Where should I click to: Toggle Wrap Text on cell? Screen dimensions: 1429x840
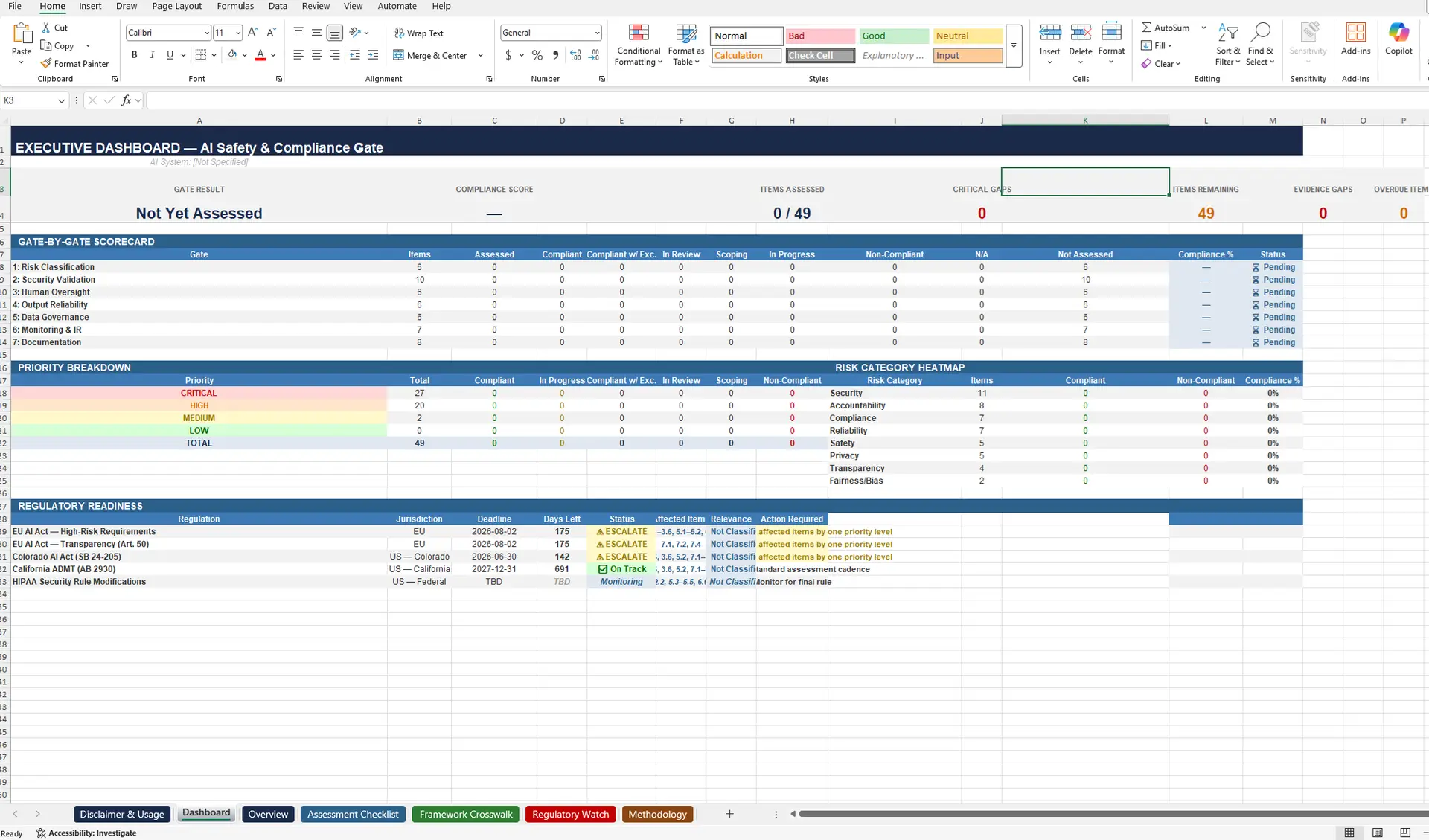point(418,33)
